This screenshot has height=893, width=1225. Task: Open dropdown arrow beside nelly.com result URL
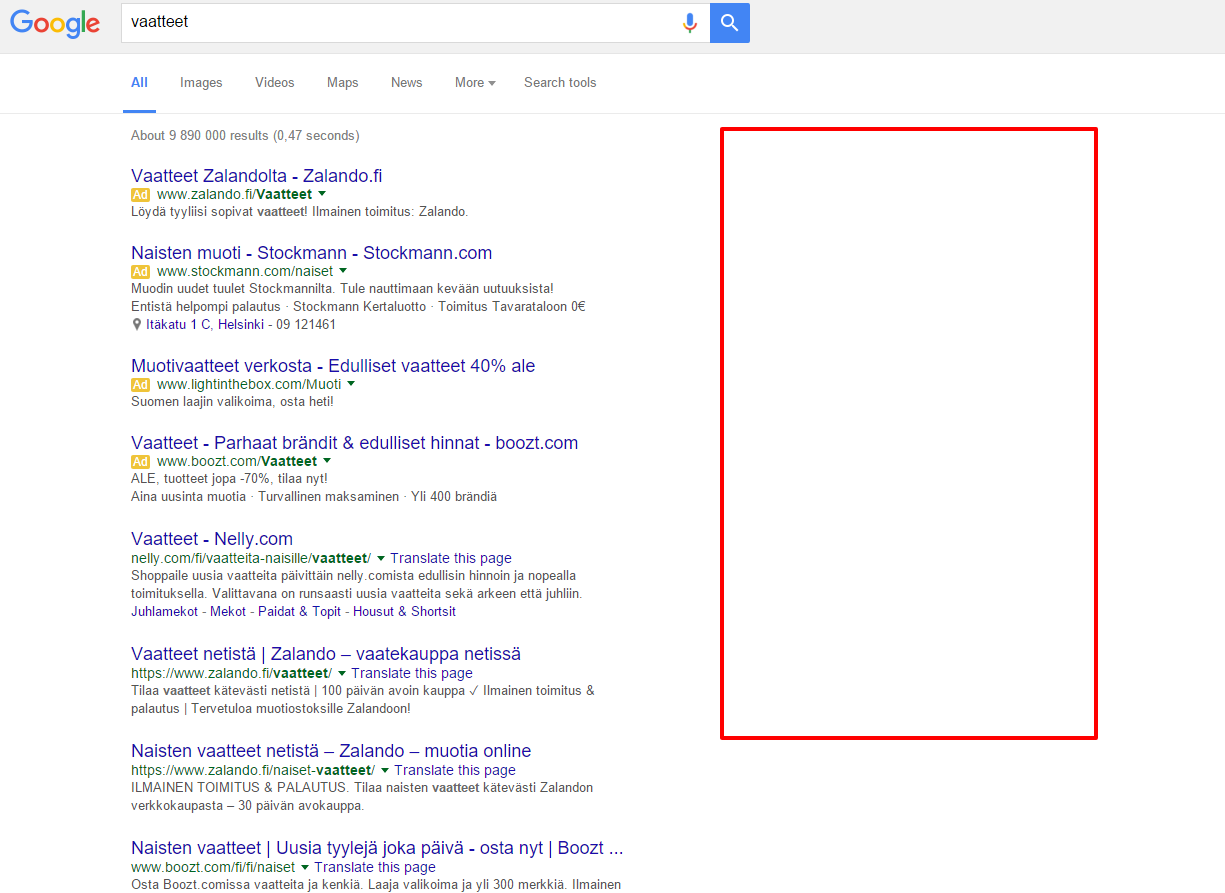(381, 558)
